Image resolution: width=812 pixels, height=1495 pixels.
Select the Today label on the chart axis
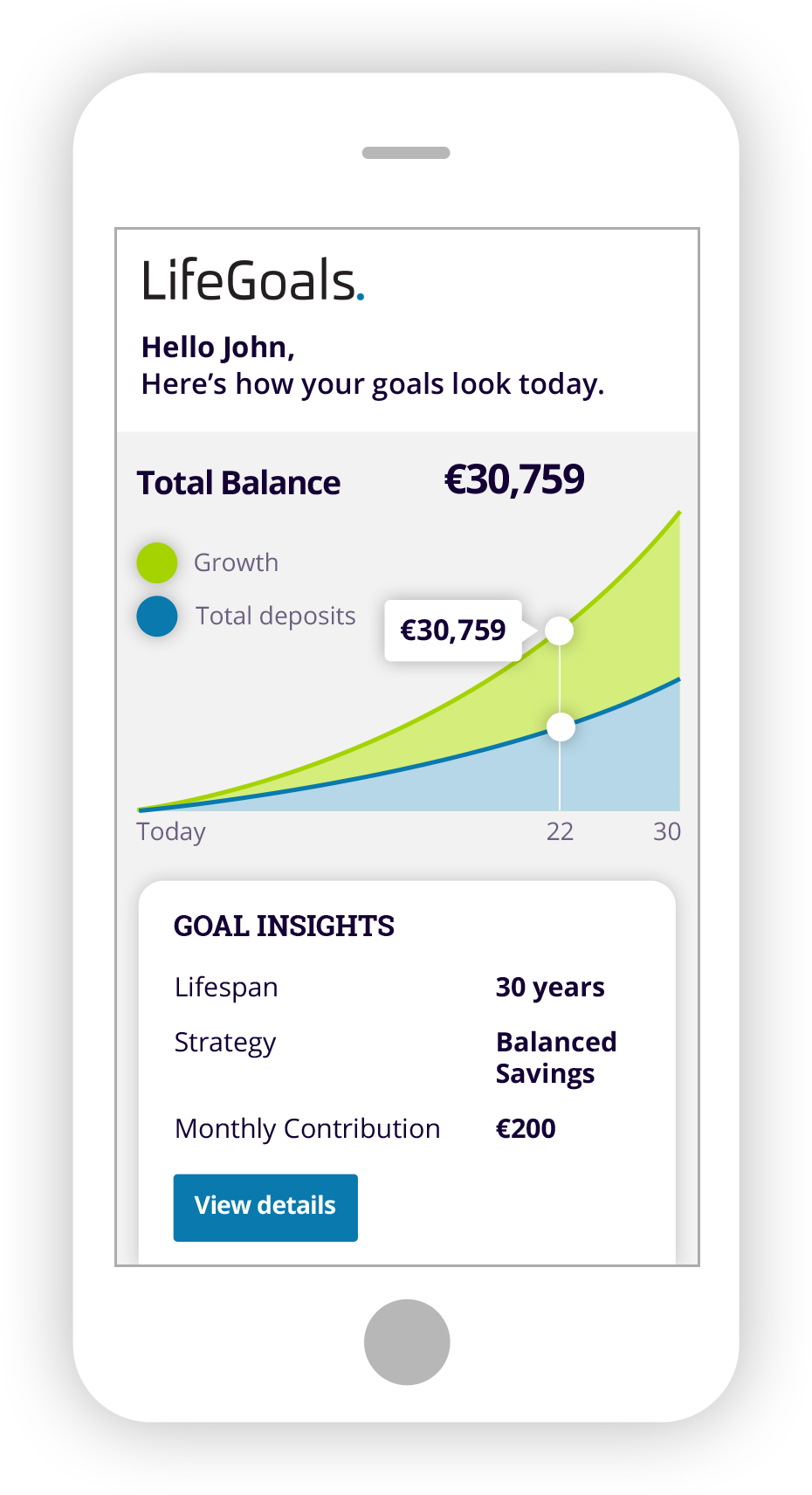(x=171, y=831)
